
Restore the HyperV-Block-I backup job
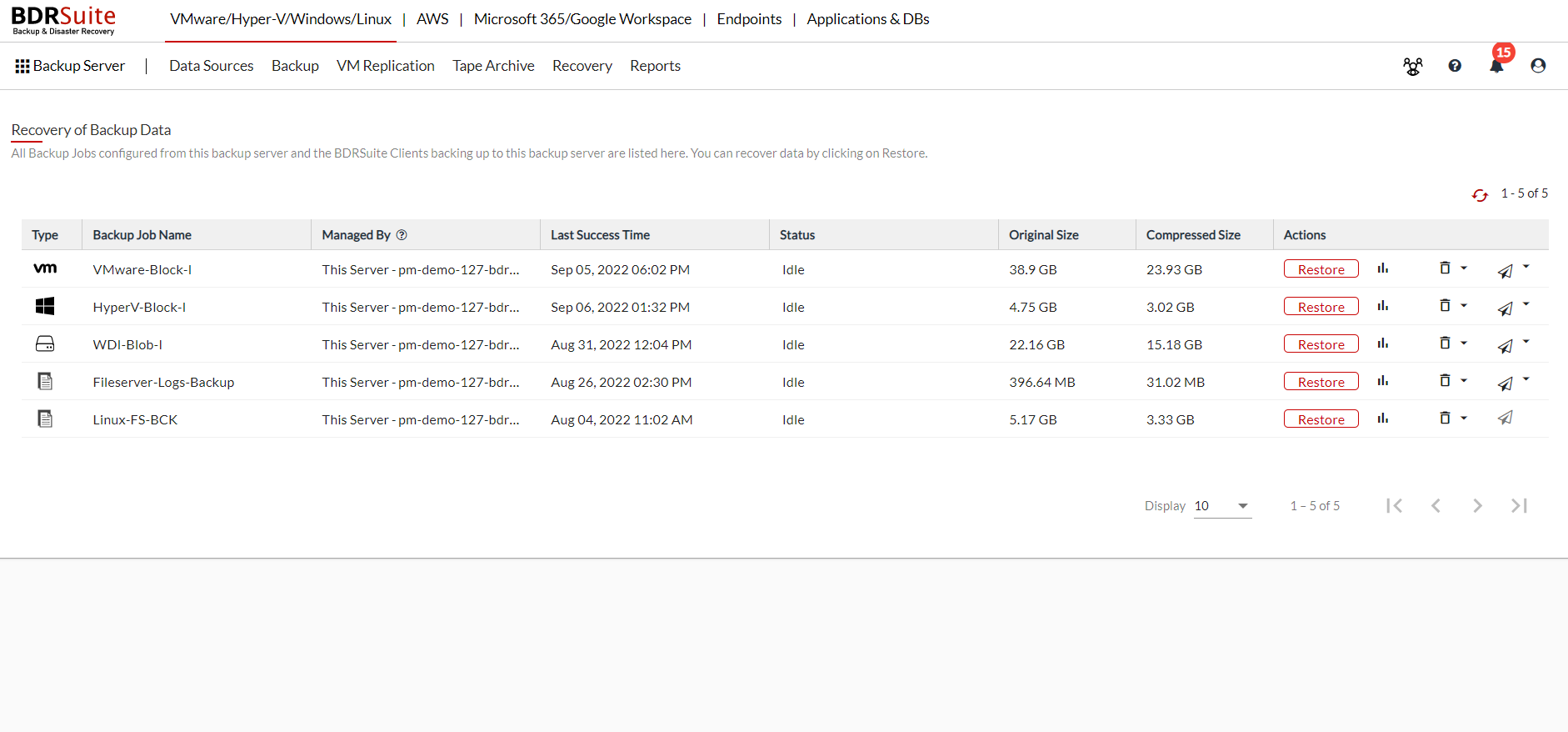click(x=1321, y=307)
